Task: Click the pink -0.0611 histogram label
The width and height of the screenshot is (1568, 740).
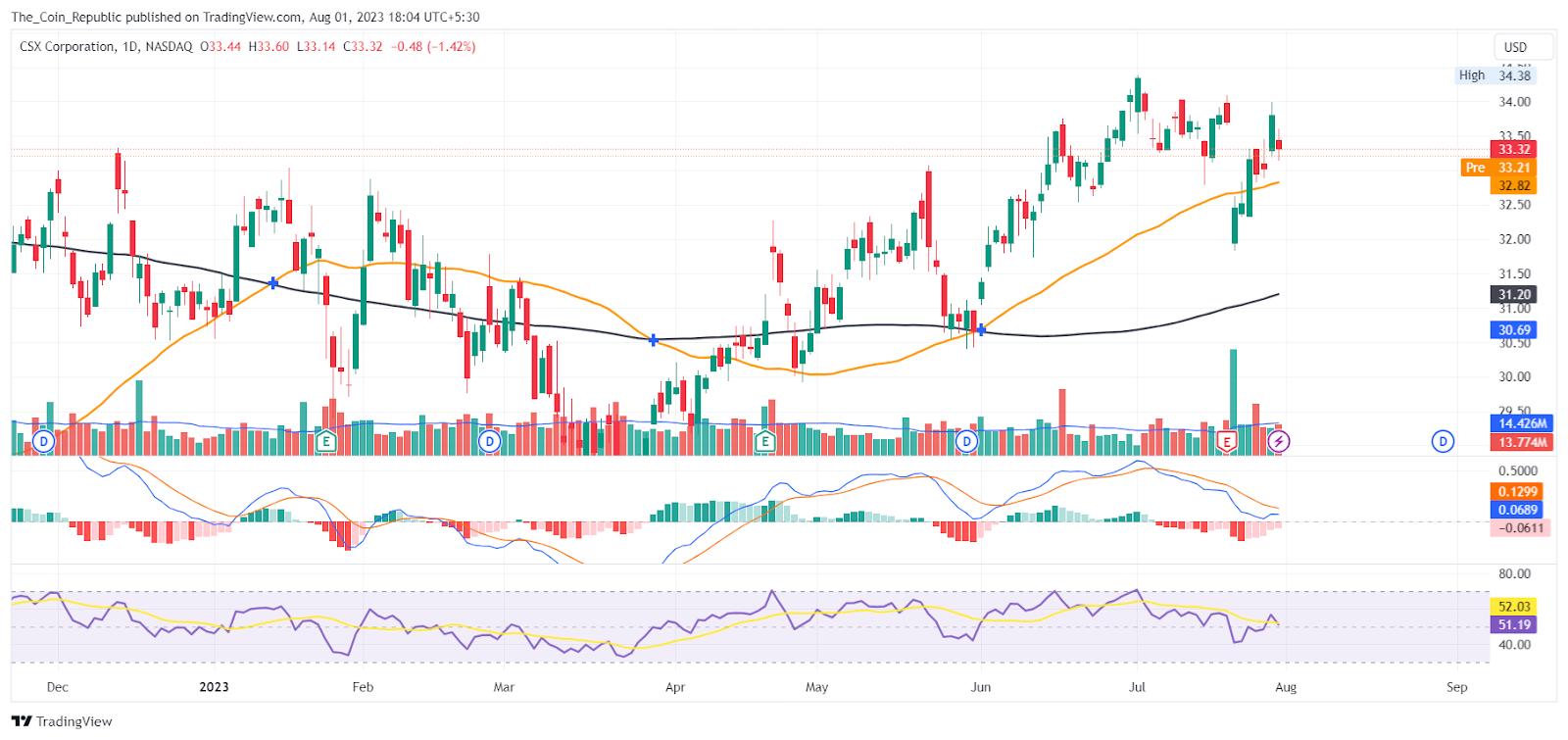Action: [x=1519, y=528]
